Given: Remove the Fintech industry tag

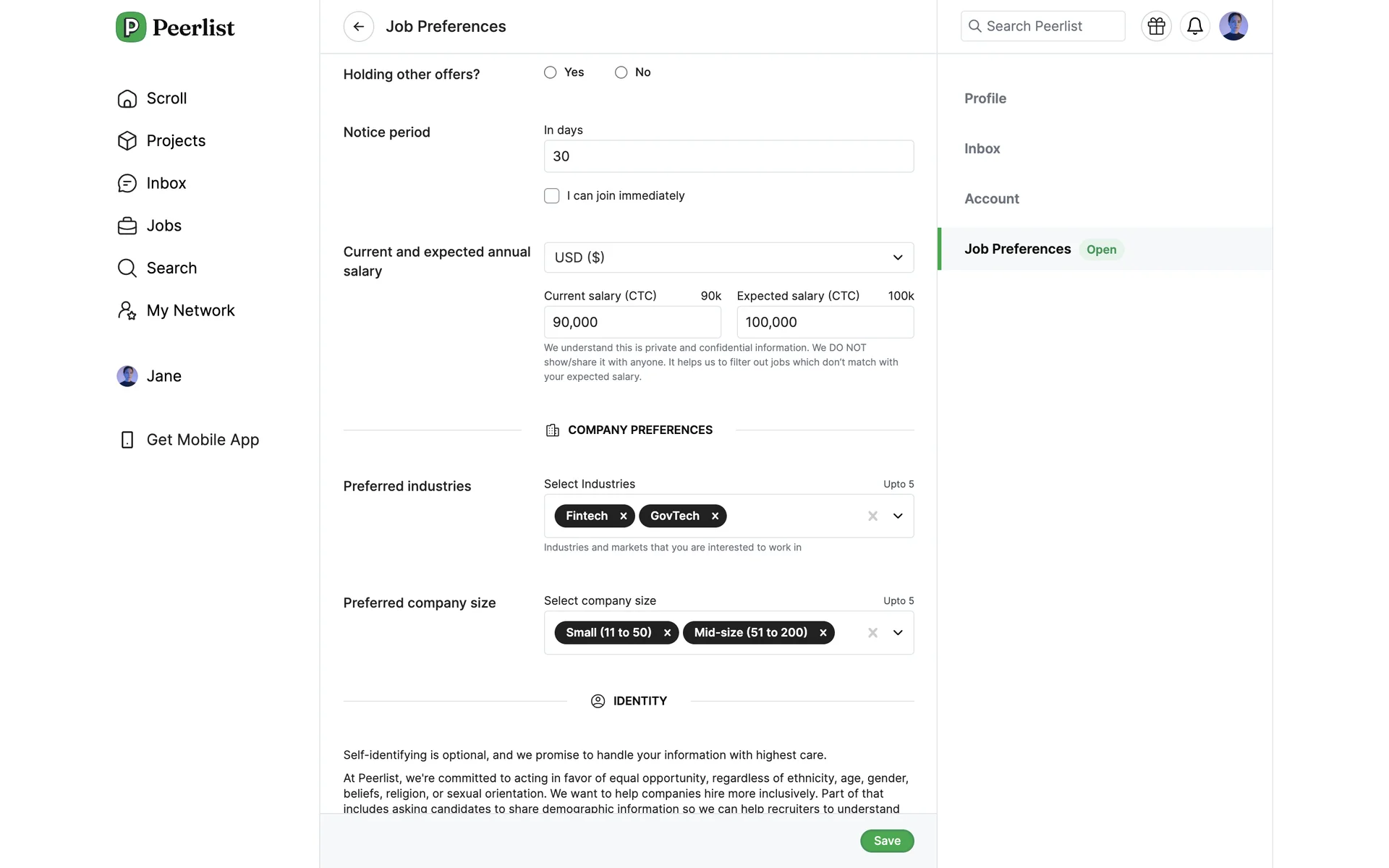Looking at the screenshot, I should pos(623,516).
